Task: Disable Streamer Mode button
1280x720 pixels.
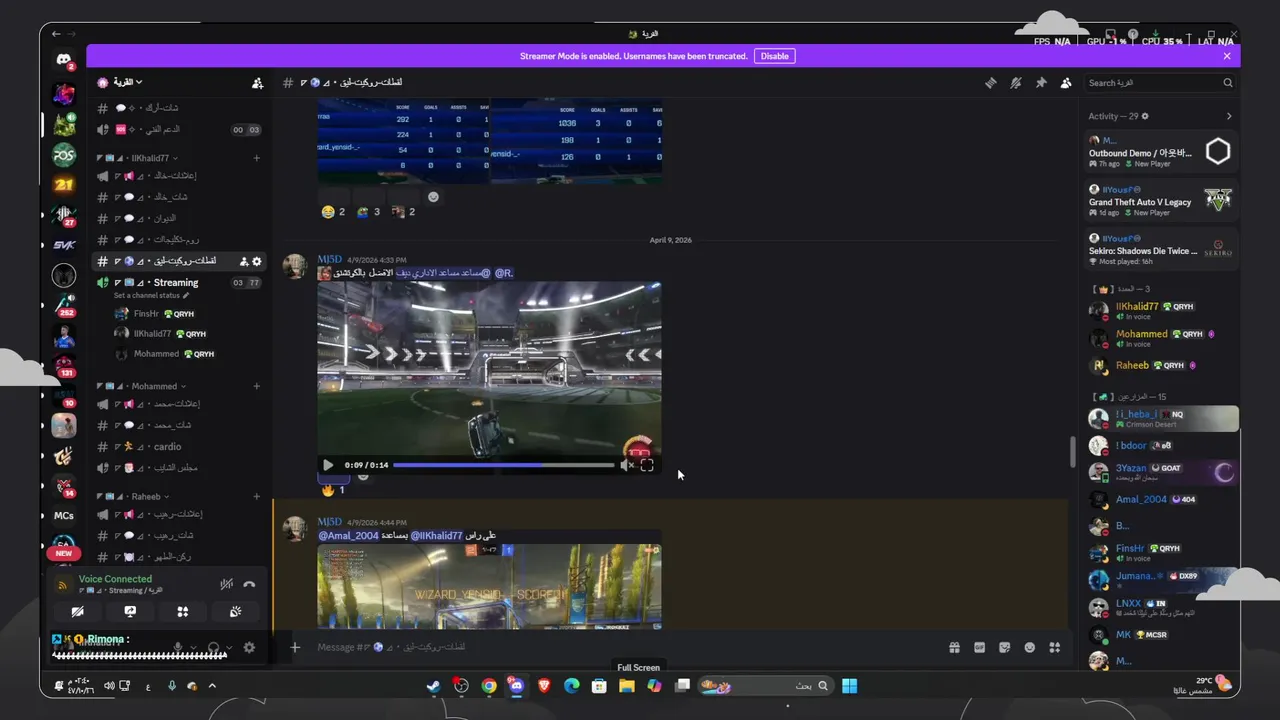Action: tap(775, 56)
